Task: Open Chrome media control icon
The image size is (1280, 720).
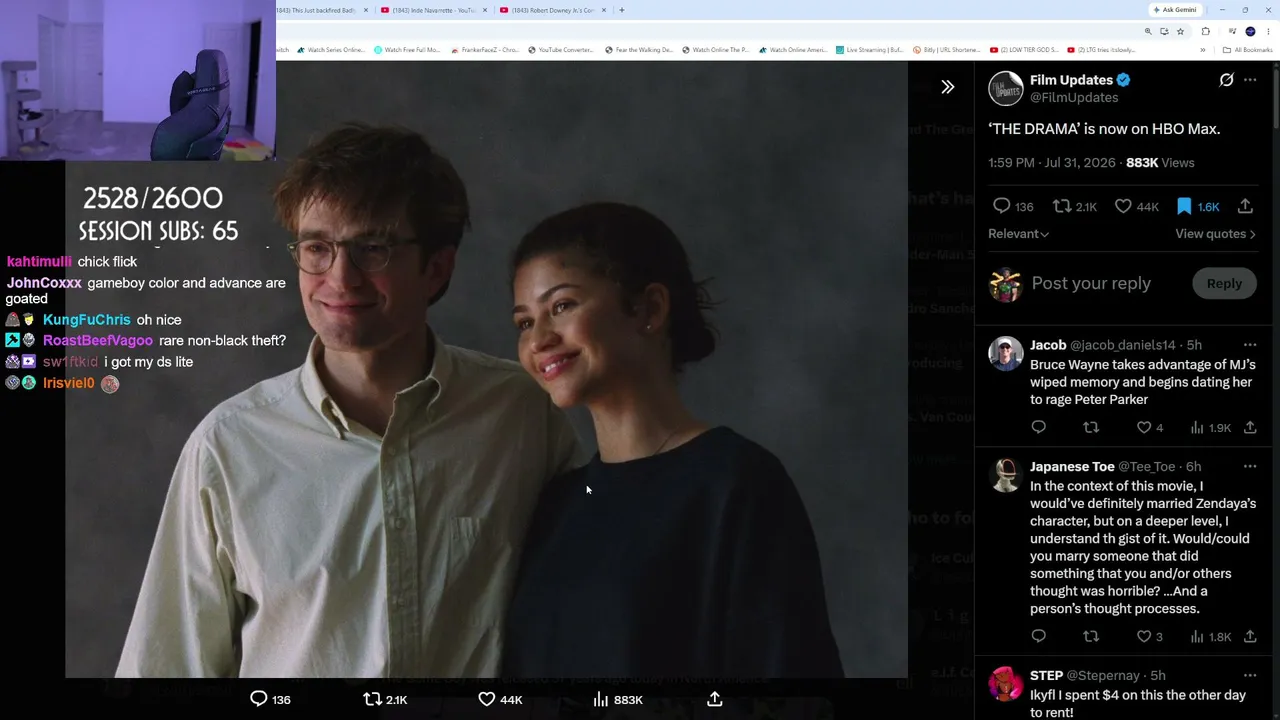Action: click(x=1232, y=31)
